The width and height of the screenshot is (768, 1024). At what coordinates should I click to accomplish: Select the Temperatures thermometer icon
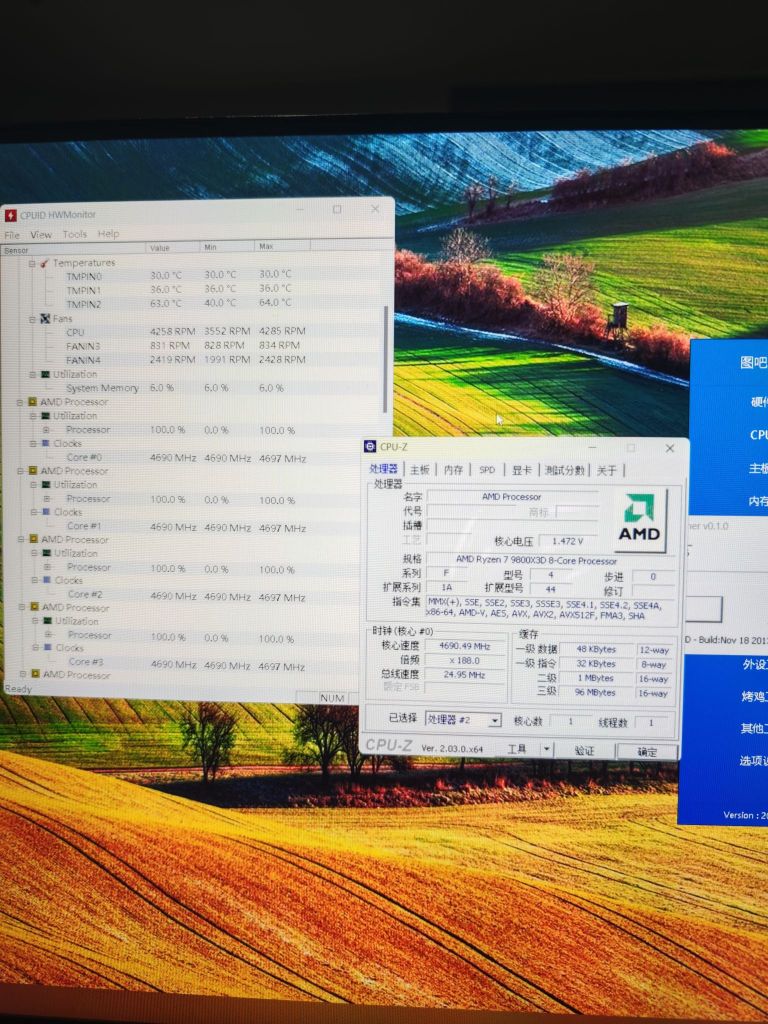[44, 263]
